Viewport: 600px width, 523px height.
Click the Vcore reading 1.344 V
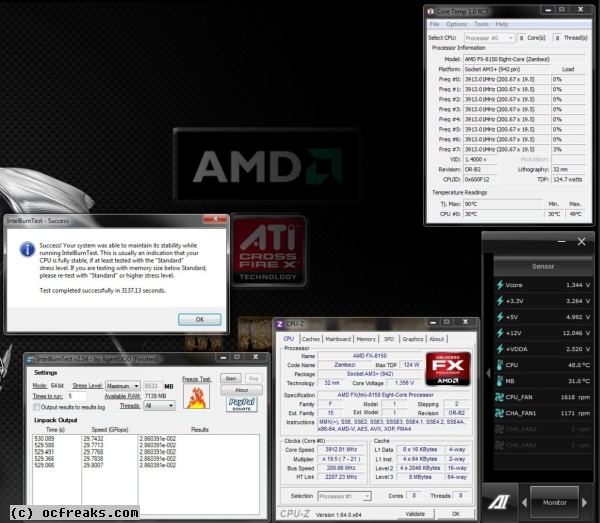click(578, 285)
